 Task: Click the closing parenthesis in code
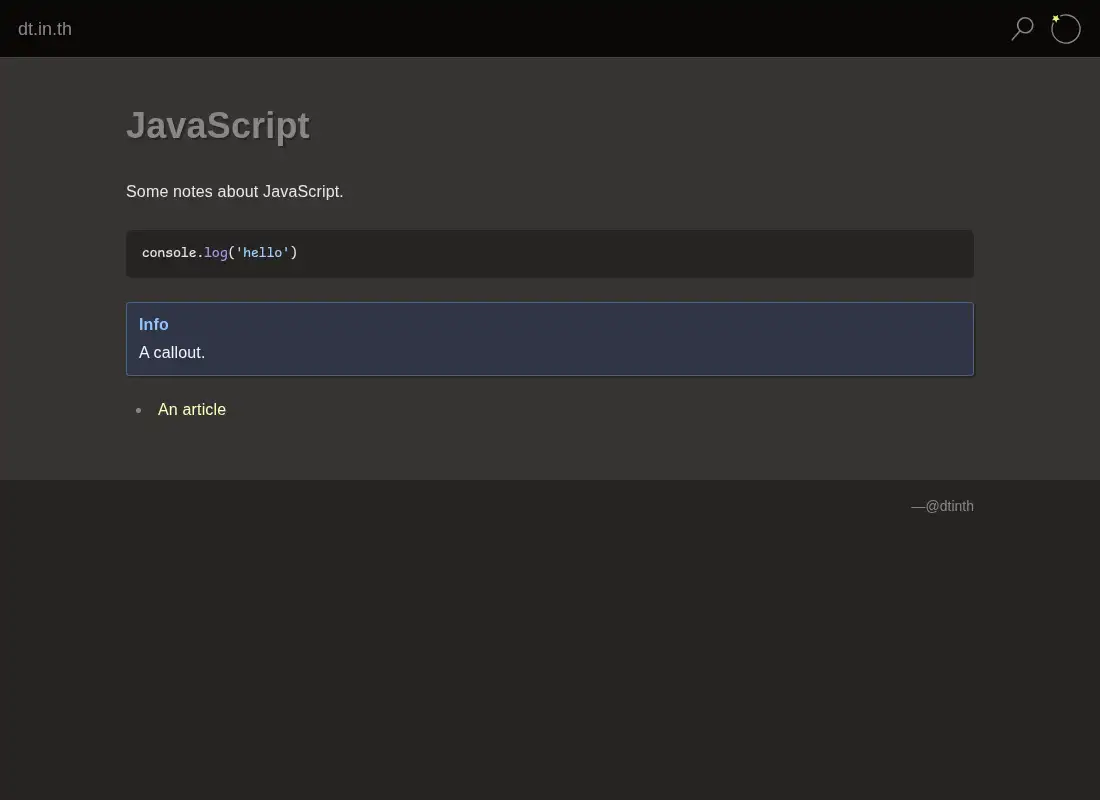point(294,253)
